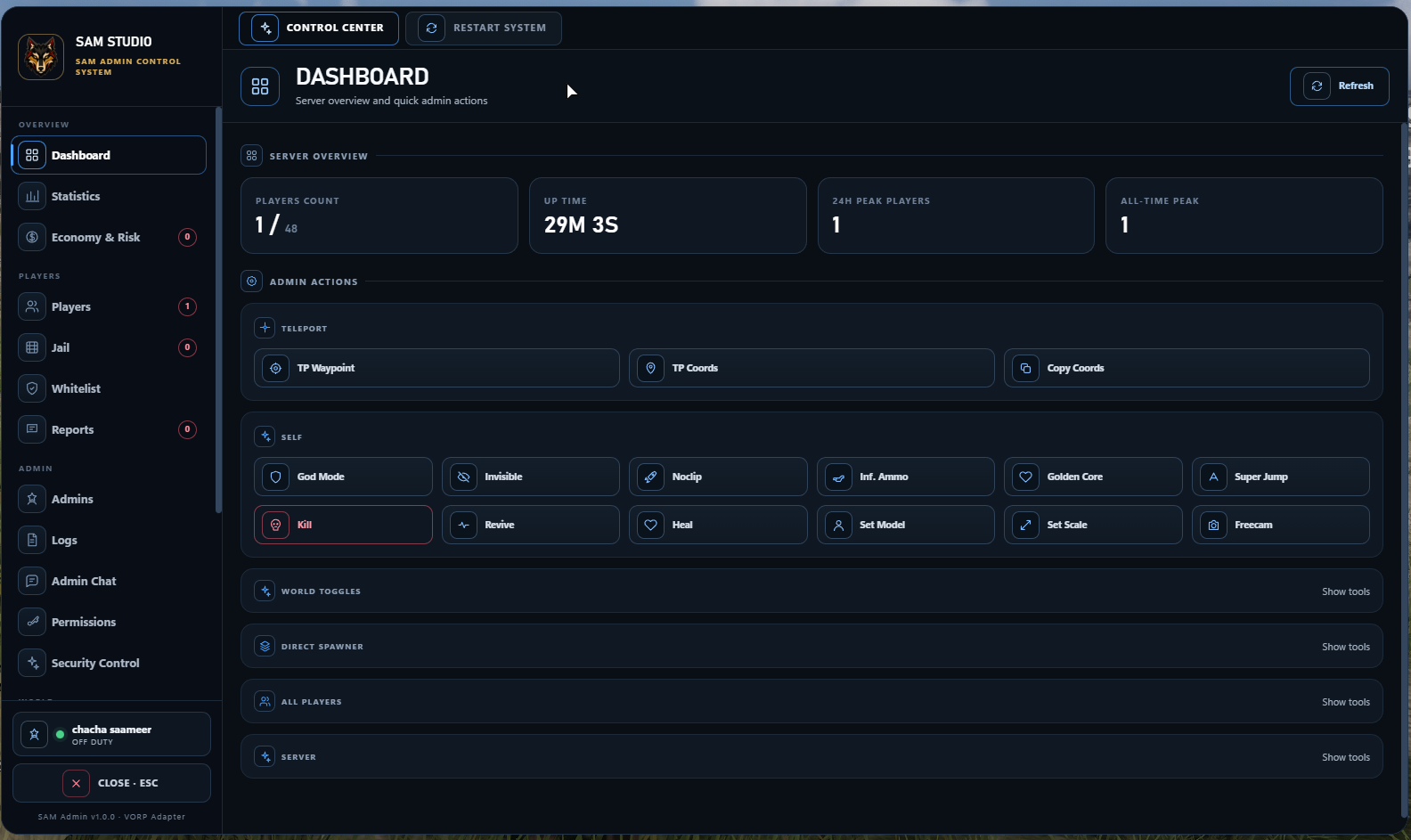Screen dimensions: 1411x840
Task: Click the Set Model person icon
Action: click(x=839, y=525)
